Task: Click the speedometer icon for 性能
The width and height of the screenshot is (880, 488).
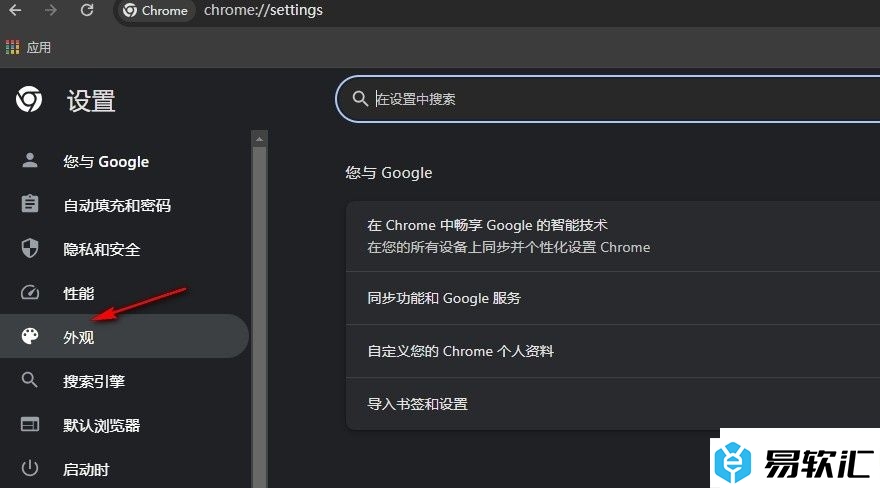Action: [30, 292]
